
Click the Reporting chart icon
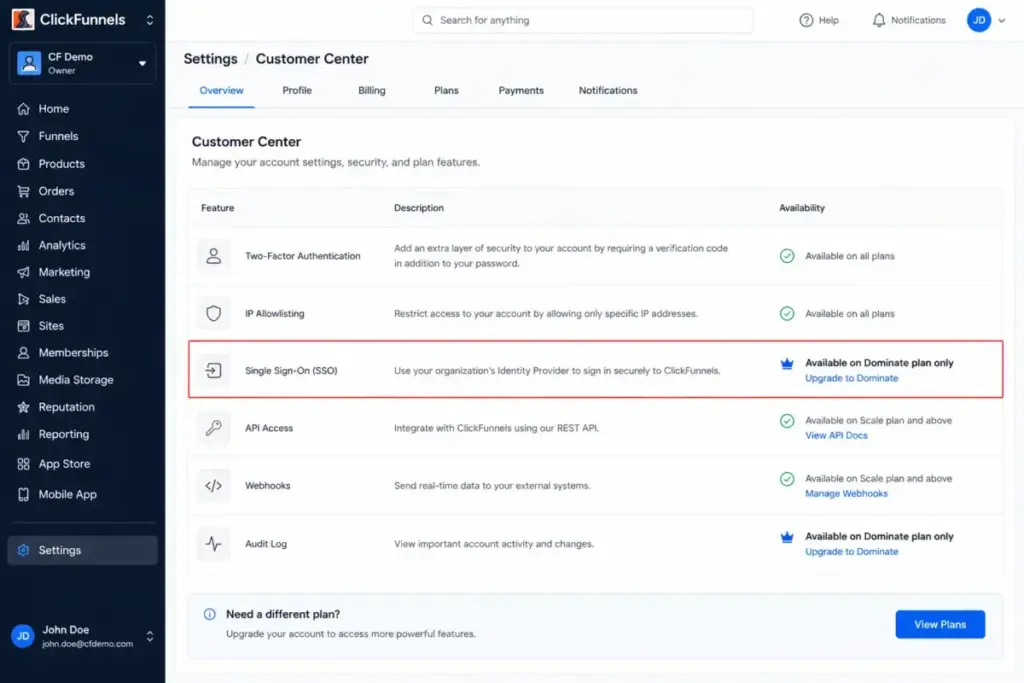[x=24, y=434]
